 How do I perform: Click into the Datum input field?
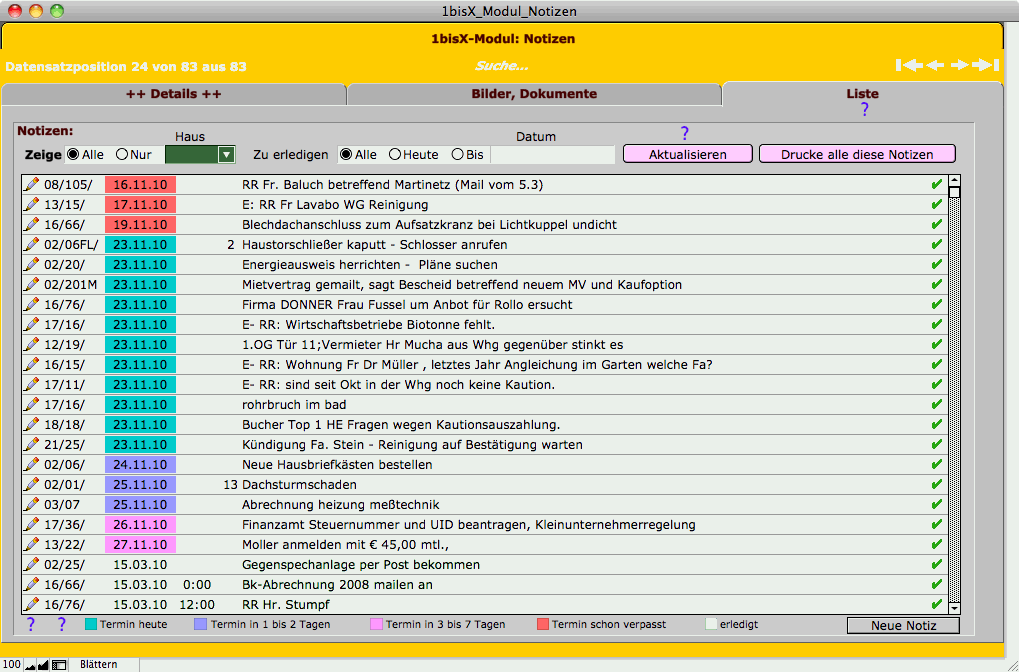point(552,155)
